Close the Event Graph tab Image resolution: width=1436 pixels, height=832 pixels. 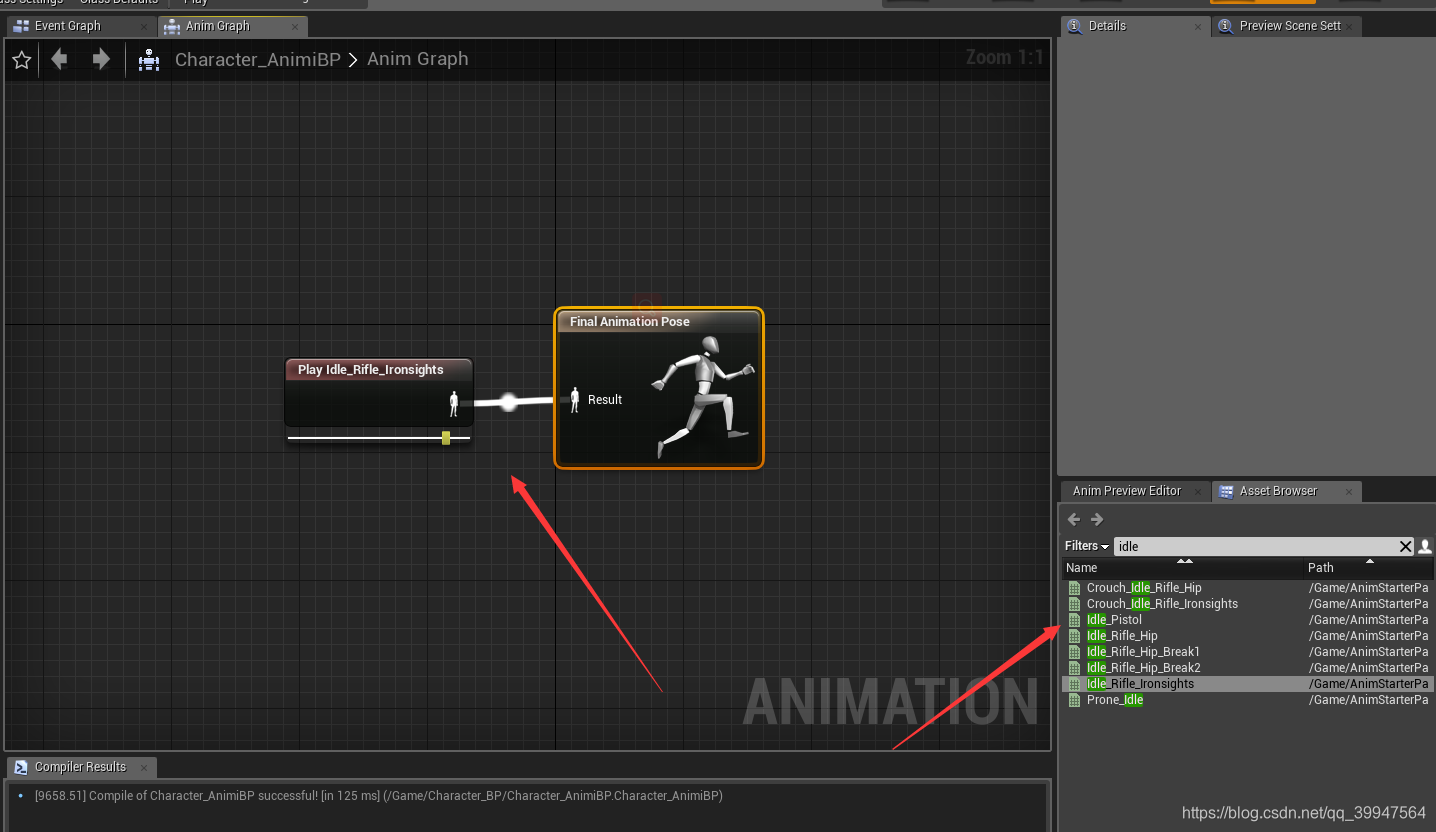point(144,27)
